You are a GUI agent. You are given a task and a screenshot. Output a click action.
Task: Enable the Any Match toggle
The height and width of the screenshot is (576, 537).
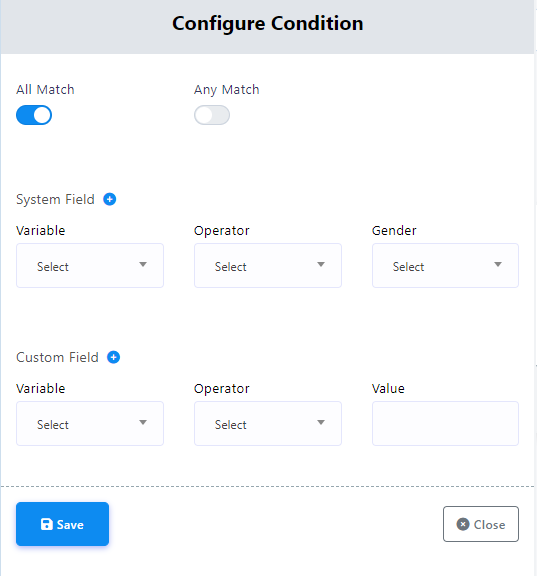(x=212, y=115)
